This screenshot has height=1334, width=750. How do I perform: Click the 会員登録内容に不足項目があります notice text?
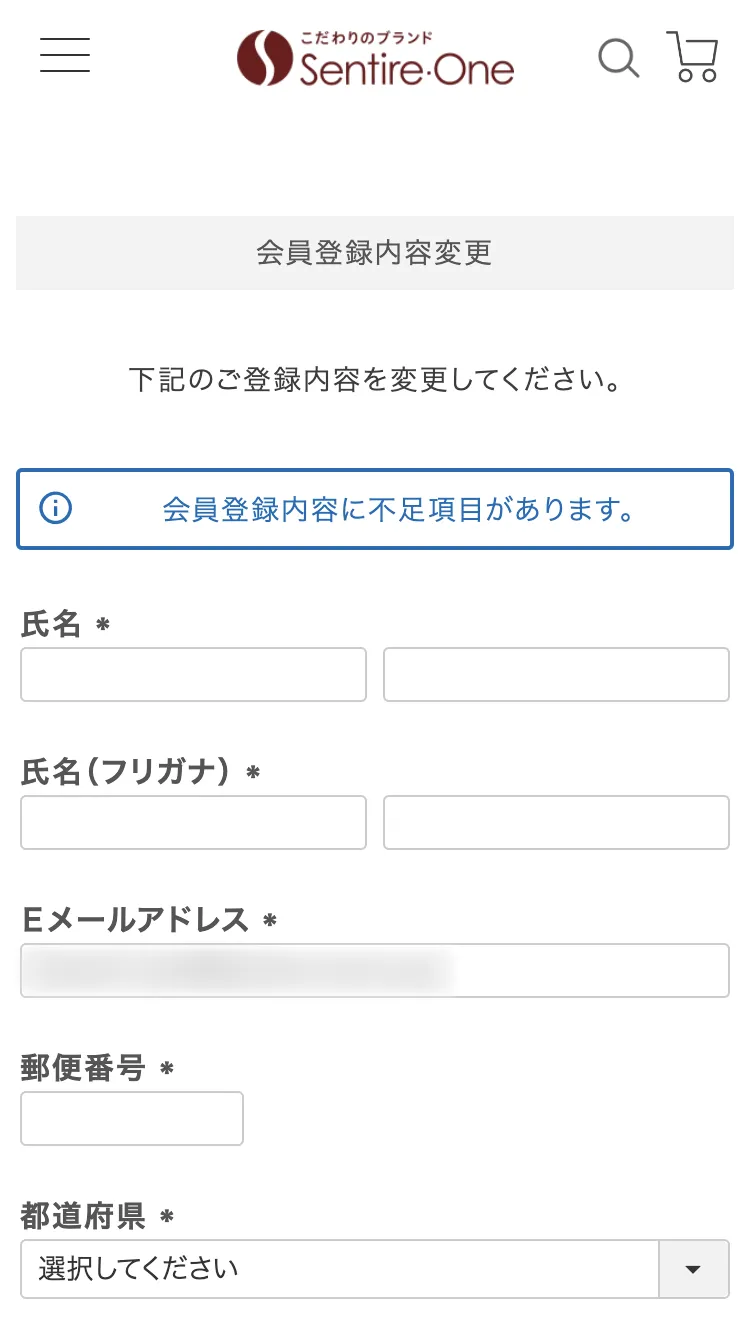(399, 509)
